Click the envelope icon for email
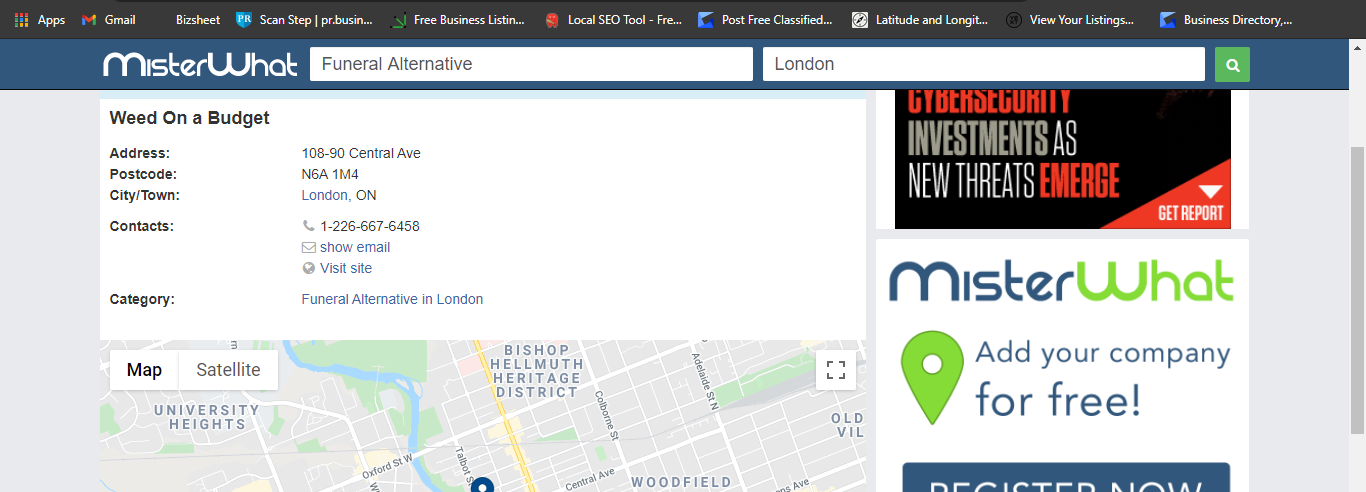This screenshot has height=492, width=1366. (308, 247)
